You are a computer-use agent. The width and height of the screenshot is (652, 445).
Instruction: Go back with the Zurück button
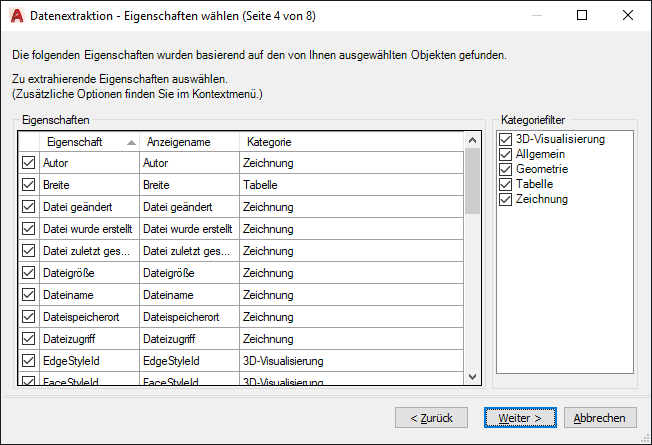pos(431,418)
